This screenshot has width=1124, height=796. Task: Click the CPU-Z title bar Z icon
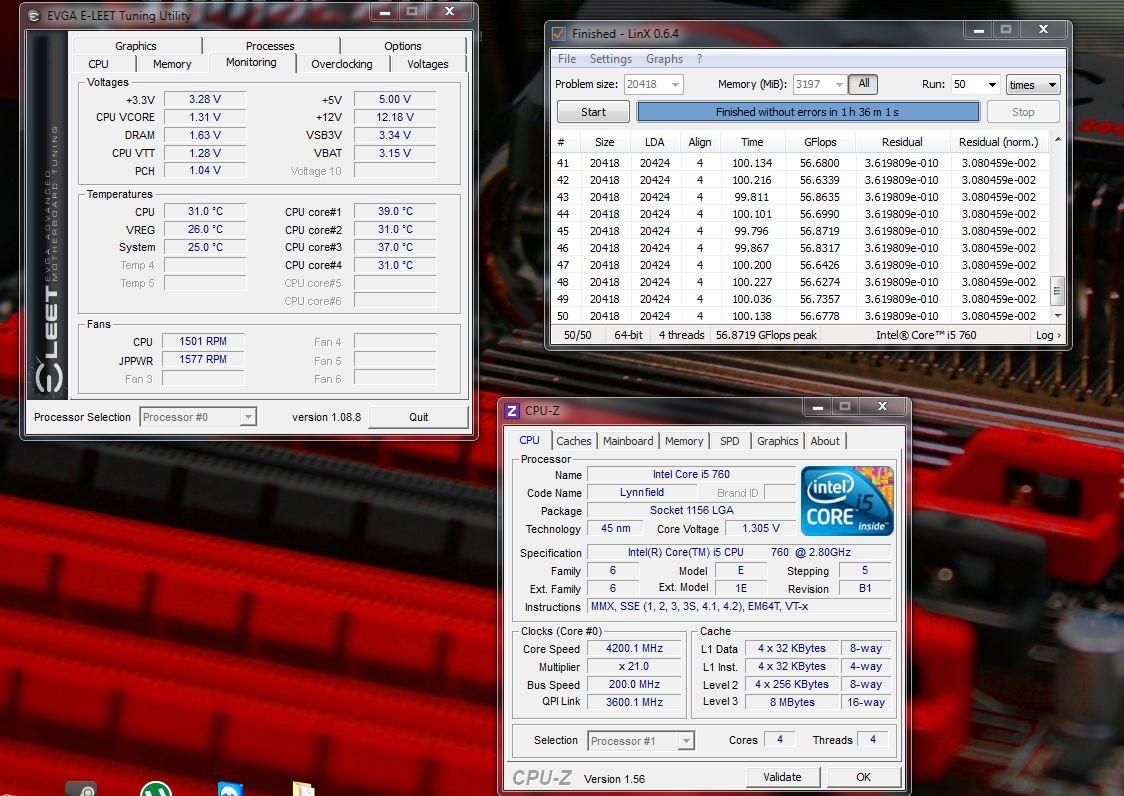tap(512, 410)
